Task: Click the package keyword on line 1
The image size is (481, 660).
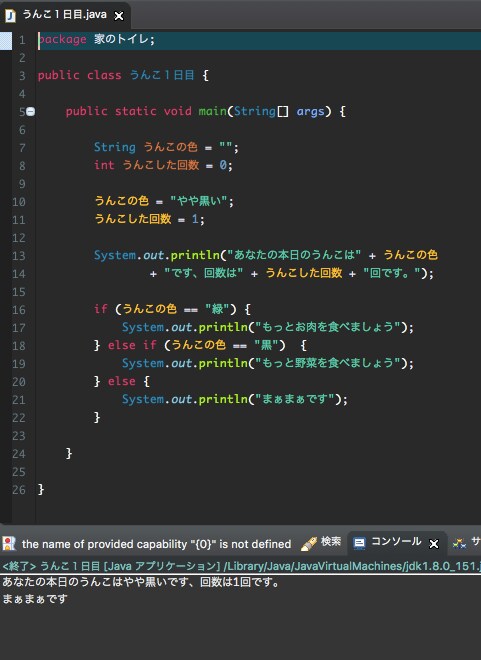Action: point(62,40)
